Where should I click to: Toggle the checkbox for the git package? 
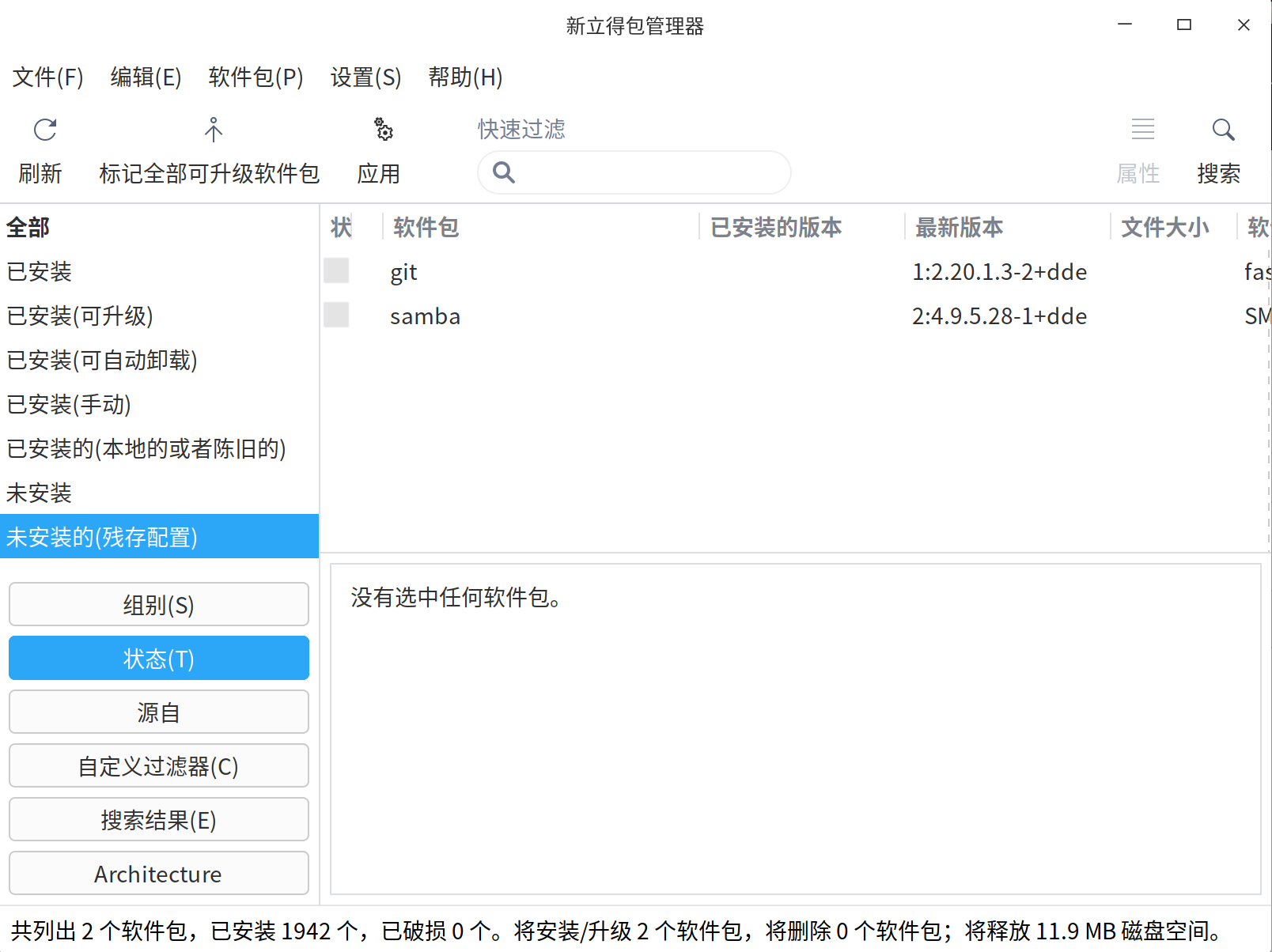click(335, 270)
